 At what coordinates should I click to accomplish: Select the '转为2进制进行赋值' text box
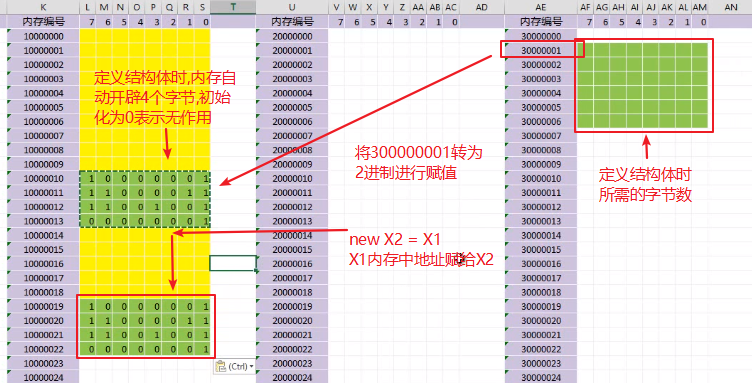419,162
